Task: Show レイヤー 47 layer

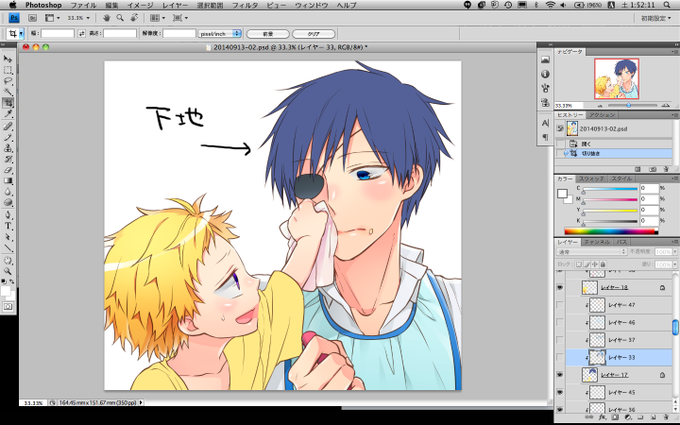Action: (x=560, y=305)
